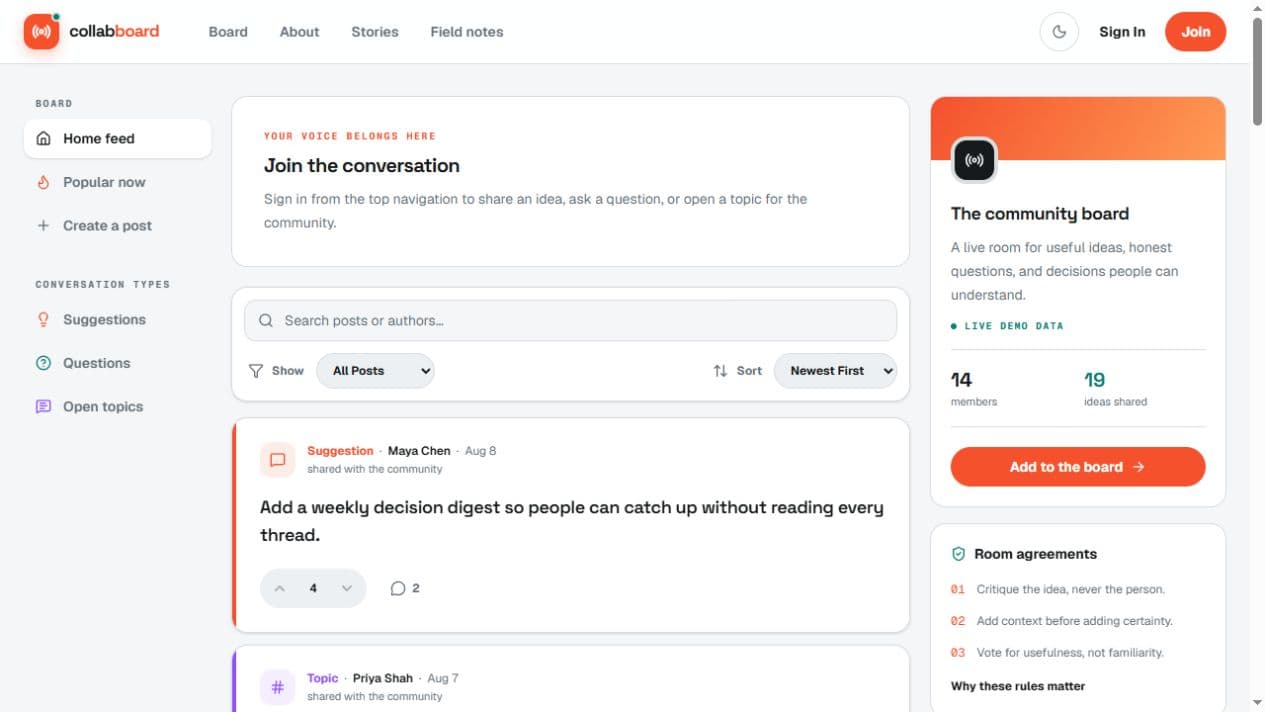This screenshot has width=1265, height=712.
Task: Click the Add to the board button
Action: pyautogui.click(x=1078, y=467)
